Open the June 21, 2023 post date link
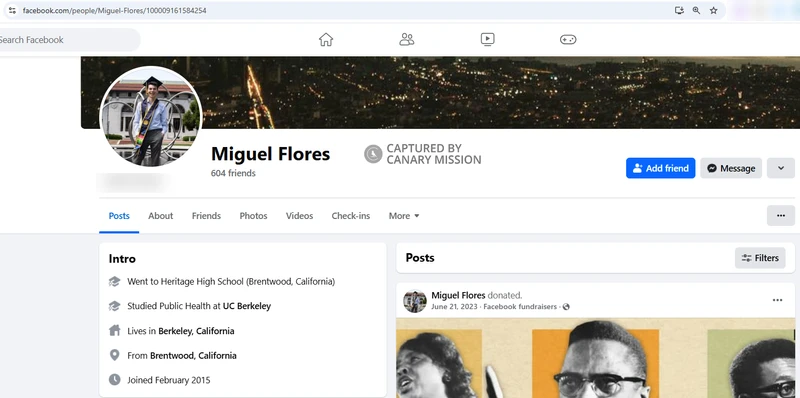This screenshot has height=398, width=800. click(x=454, y=307)
